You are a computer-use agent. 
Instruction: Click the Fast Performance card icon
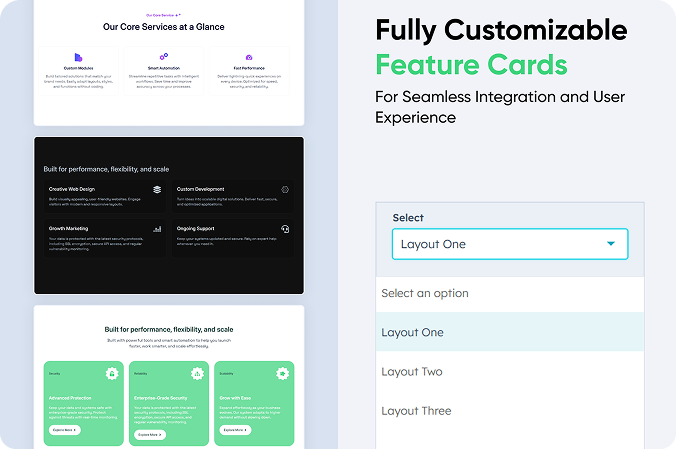(x=249, y=57)
